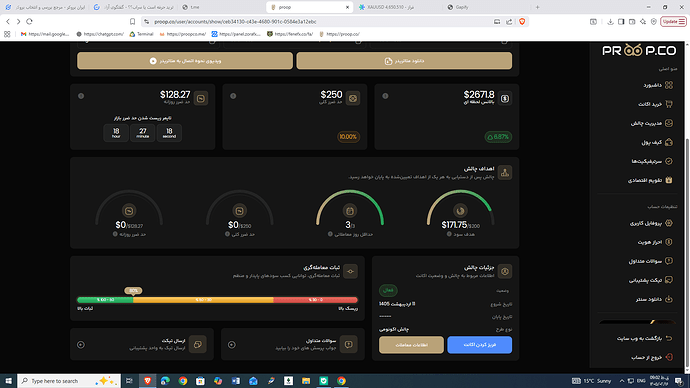Click the 18 hour countdown box
Viewport: 690px width, 388px height.
click(x=116, y=133)
